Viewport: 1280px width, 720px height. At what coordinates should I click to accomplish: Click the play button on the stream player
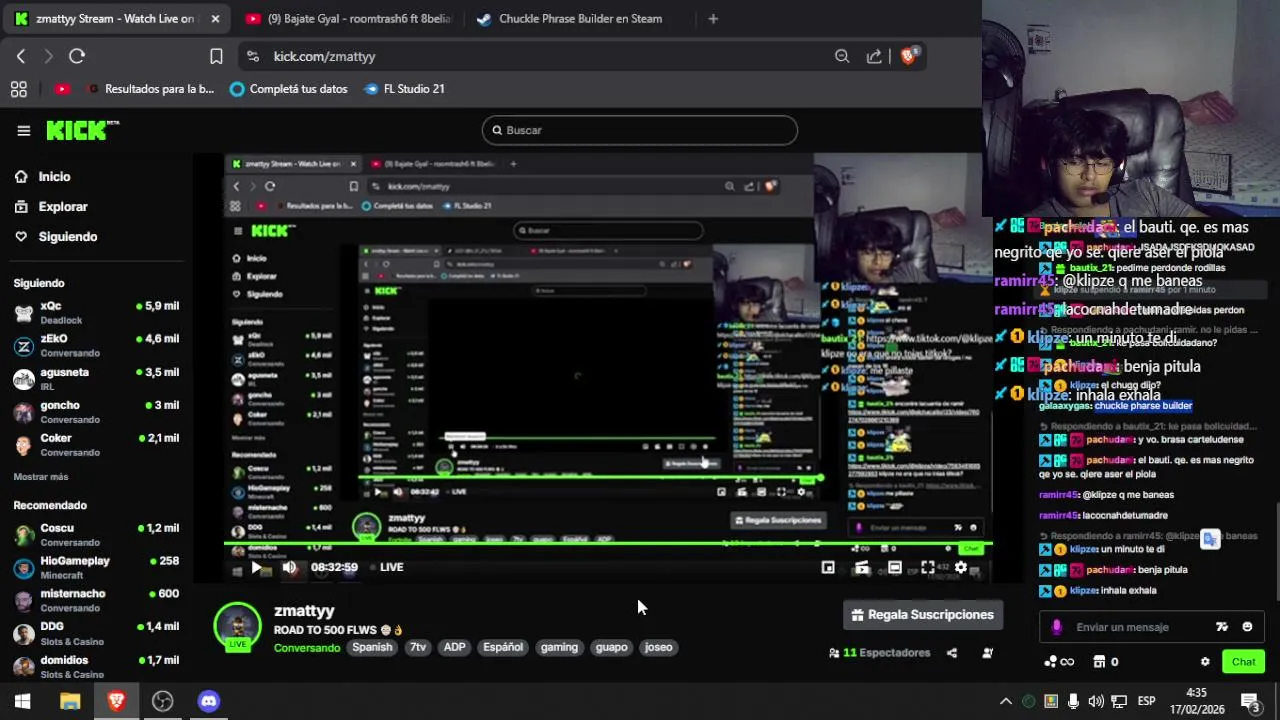(256, 567)
